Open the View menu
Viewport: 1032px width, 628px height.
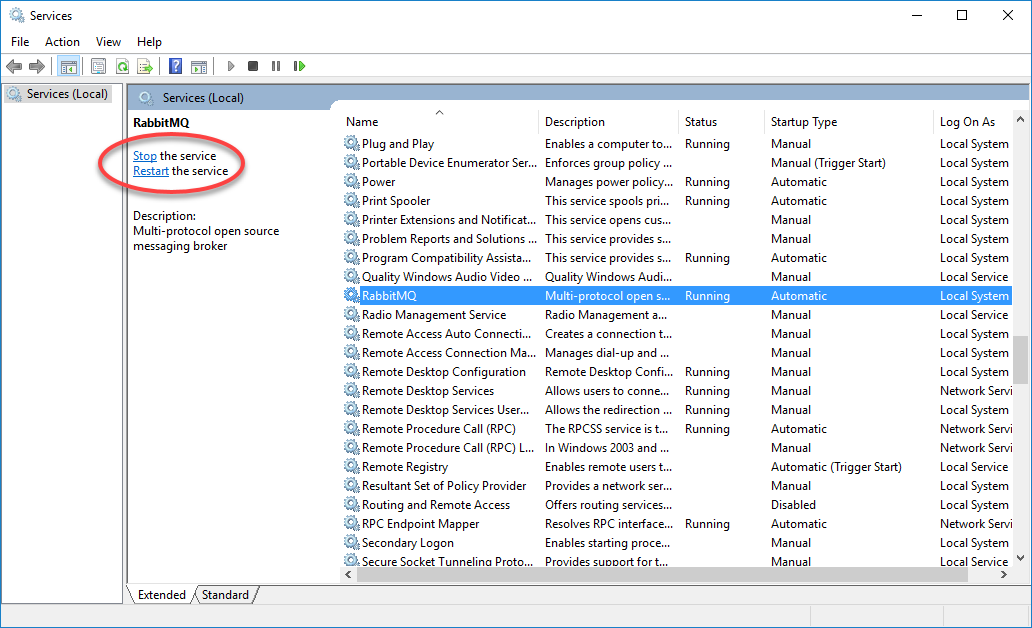(x=108, y=41)
